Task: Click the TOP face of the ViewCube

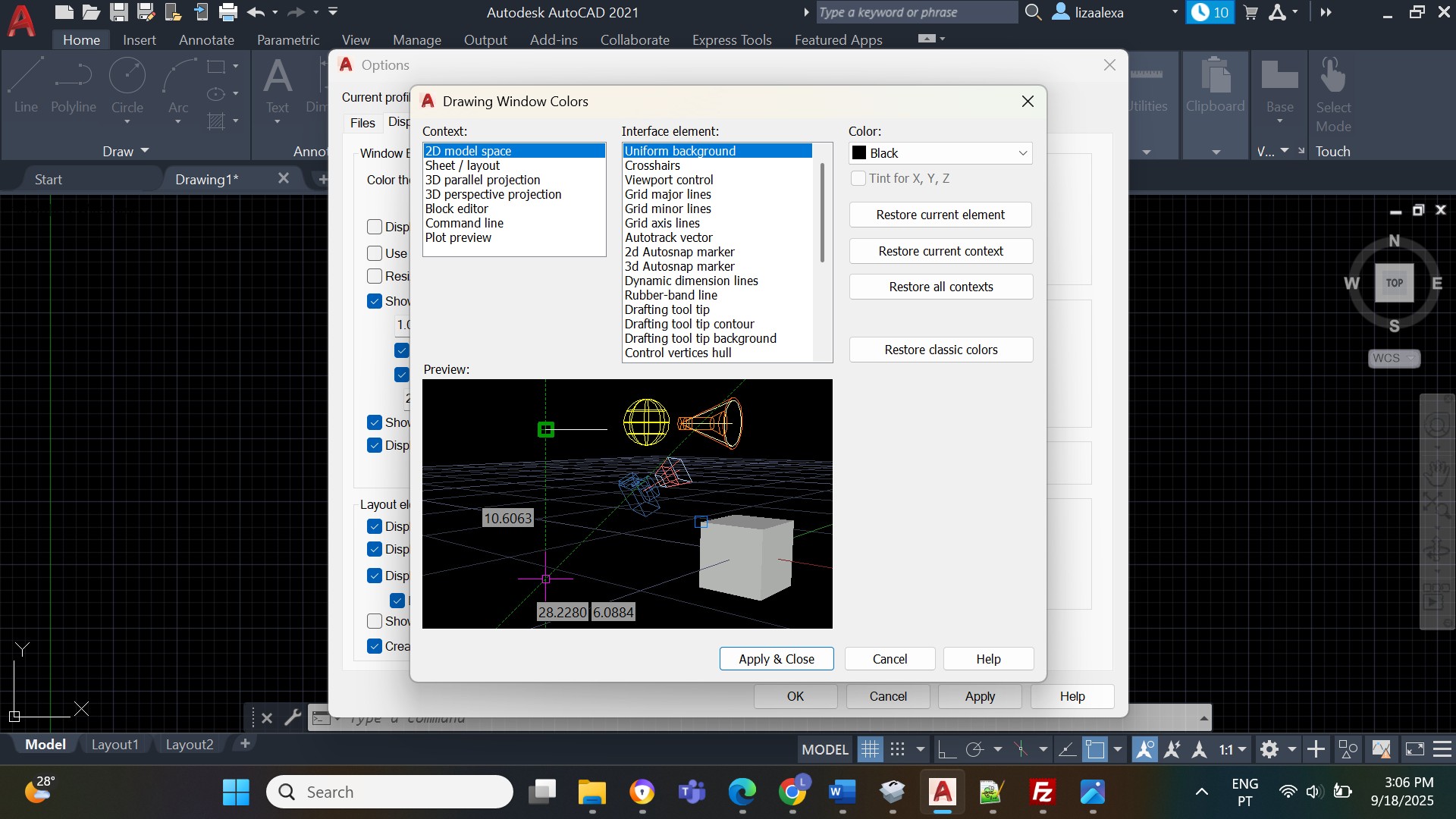Action: (1394, 283)
